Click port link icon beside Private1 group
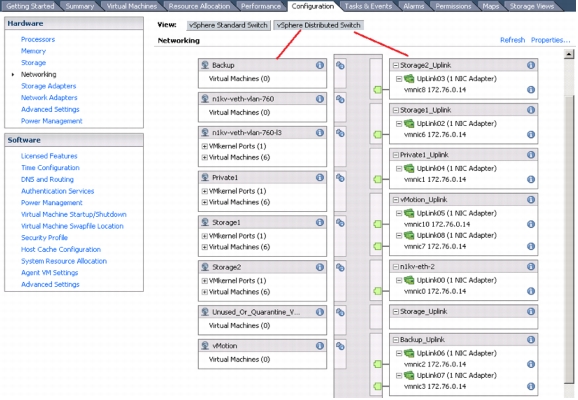Screen dimensions: 578x400 [340, 178]
